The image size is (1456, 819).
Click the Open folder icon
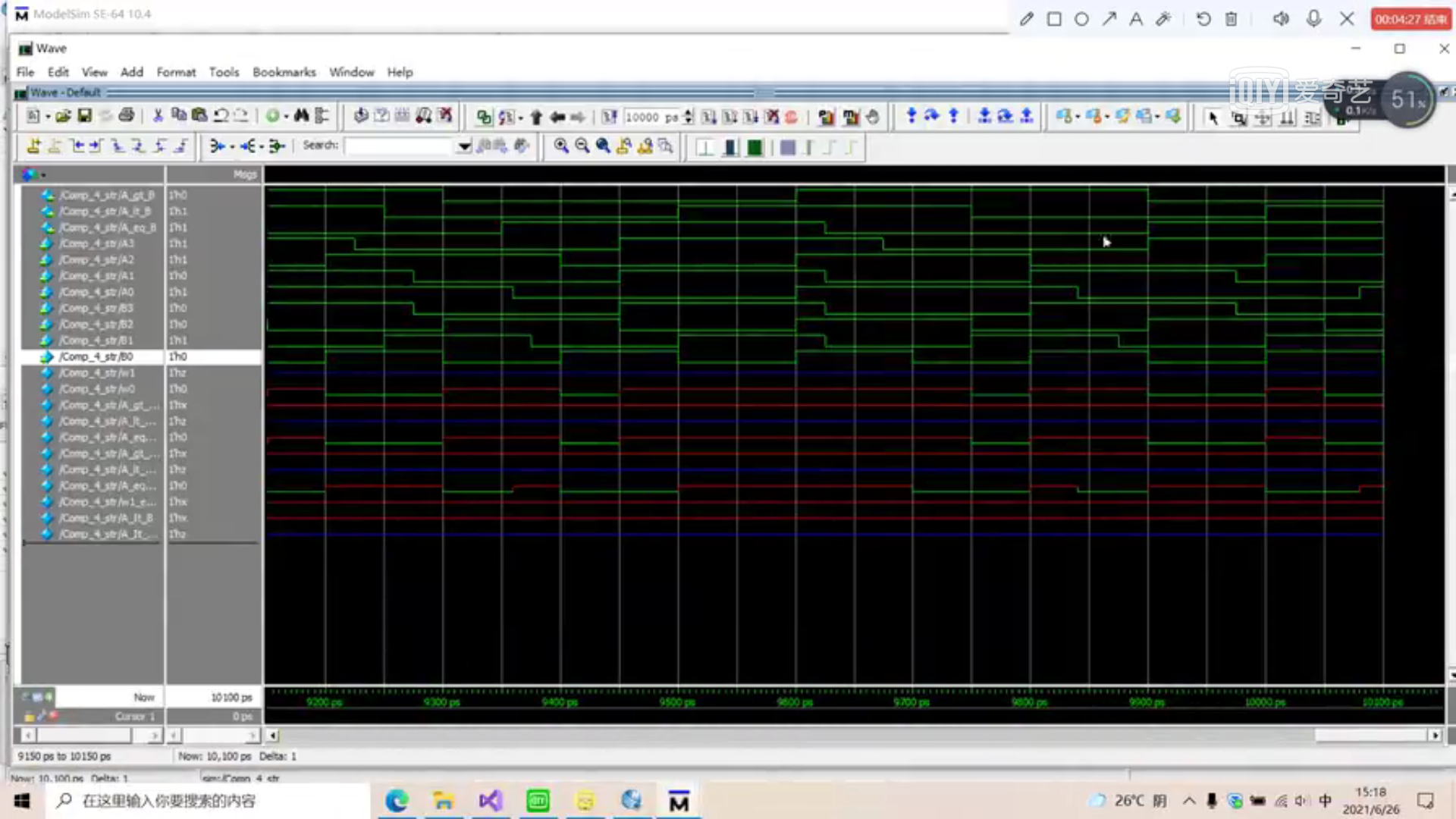(63, 116)
